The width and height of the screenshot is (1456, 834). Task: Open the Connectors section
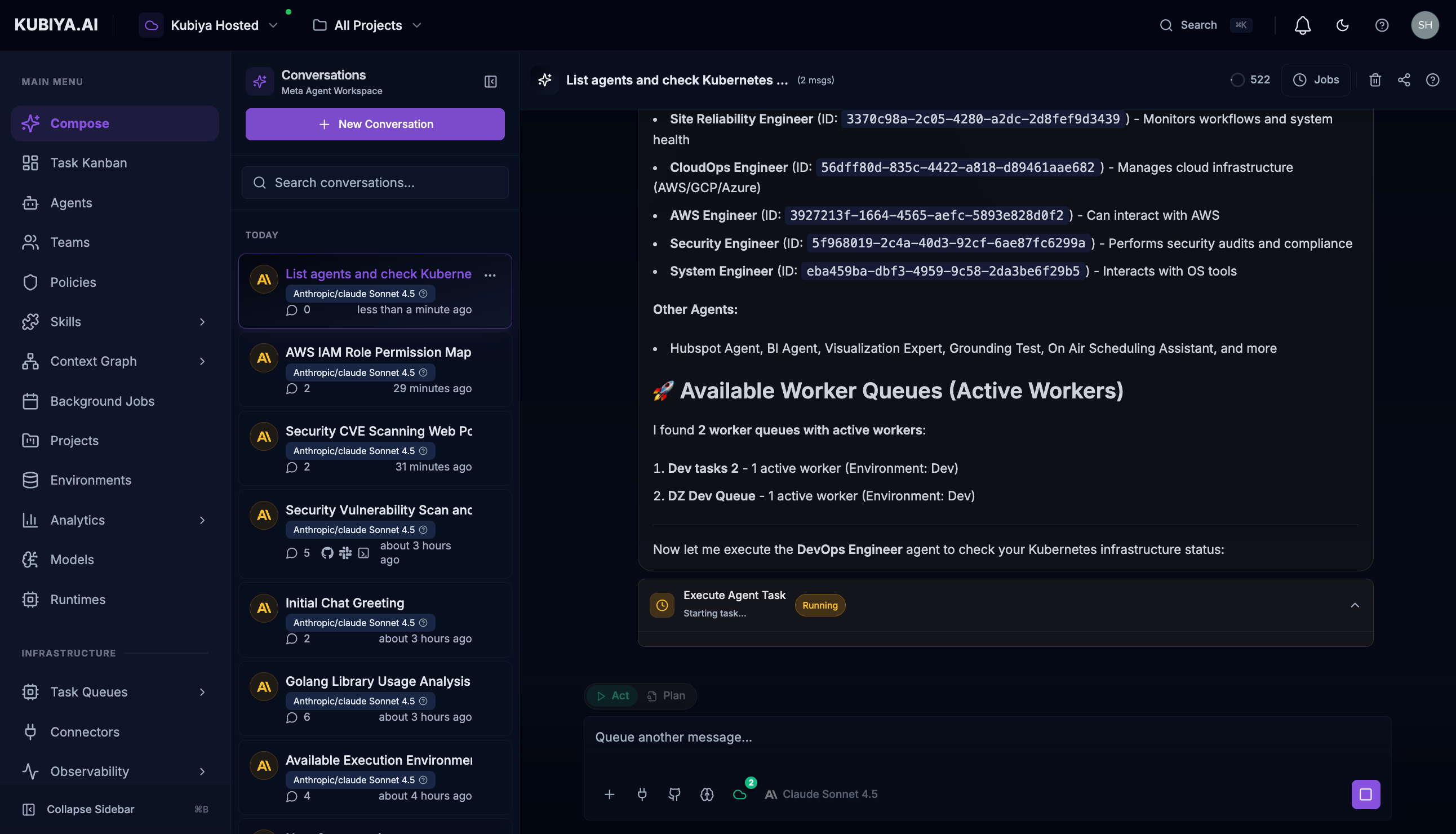pos(85,731)
